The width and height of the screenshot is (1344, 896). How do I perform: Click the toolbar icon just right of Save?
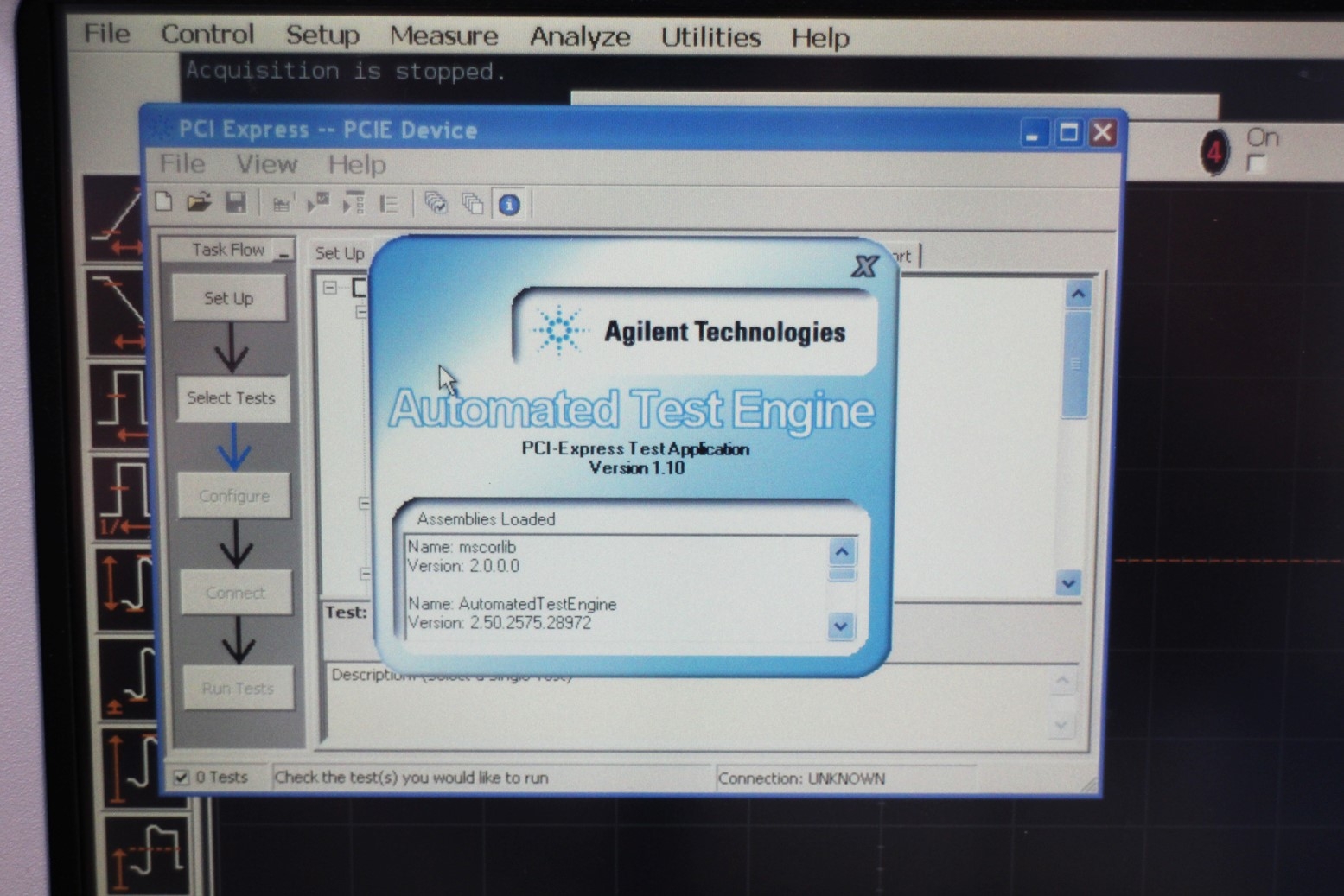pos(281,204)
